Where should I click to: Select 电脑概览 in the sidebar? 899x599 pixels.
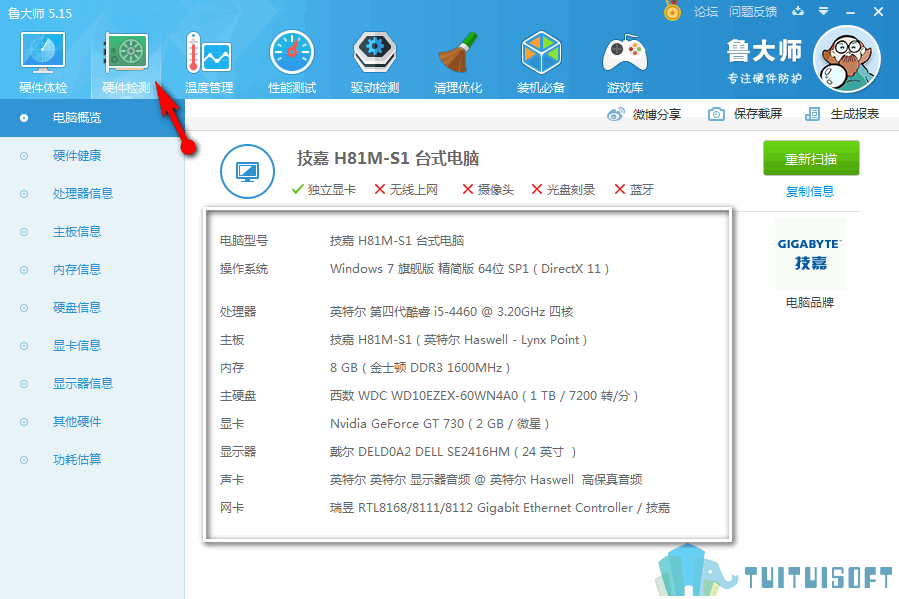coord(92,118)
